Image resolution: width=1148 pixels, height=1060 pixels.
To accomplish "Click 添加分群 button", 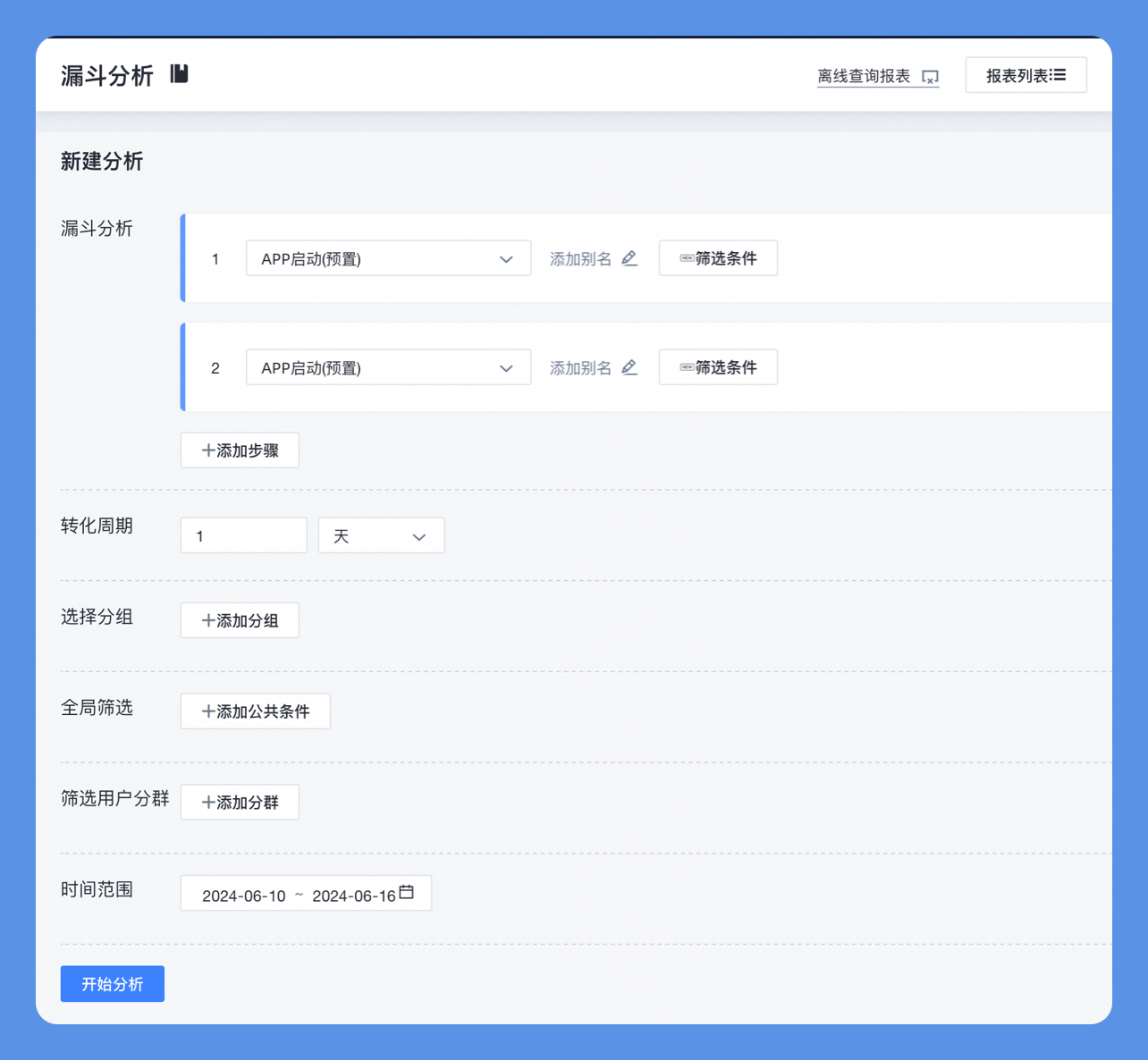I will pyautogui.click(x=240, y=803).
